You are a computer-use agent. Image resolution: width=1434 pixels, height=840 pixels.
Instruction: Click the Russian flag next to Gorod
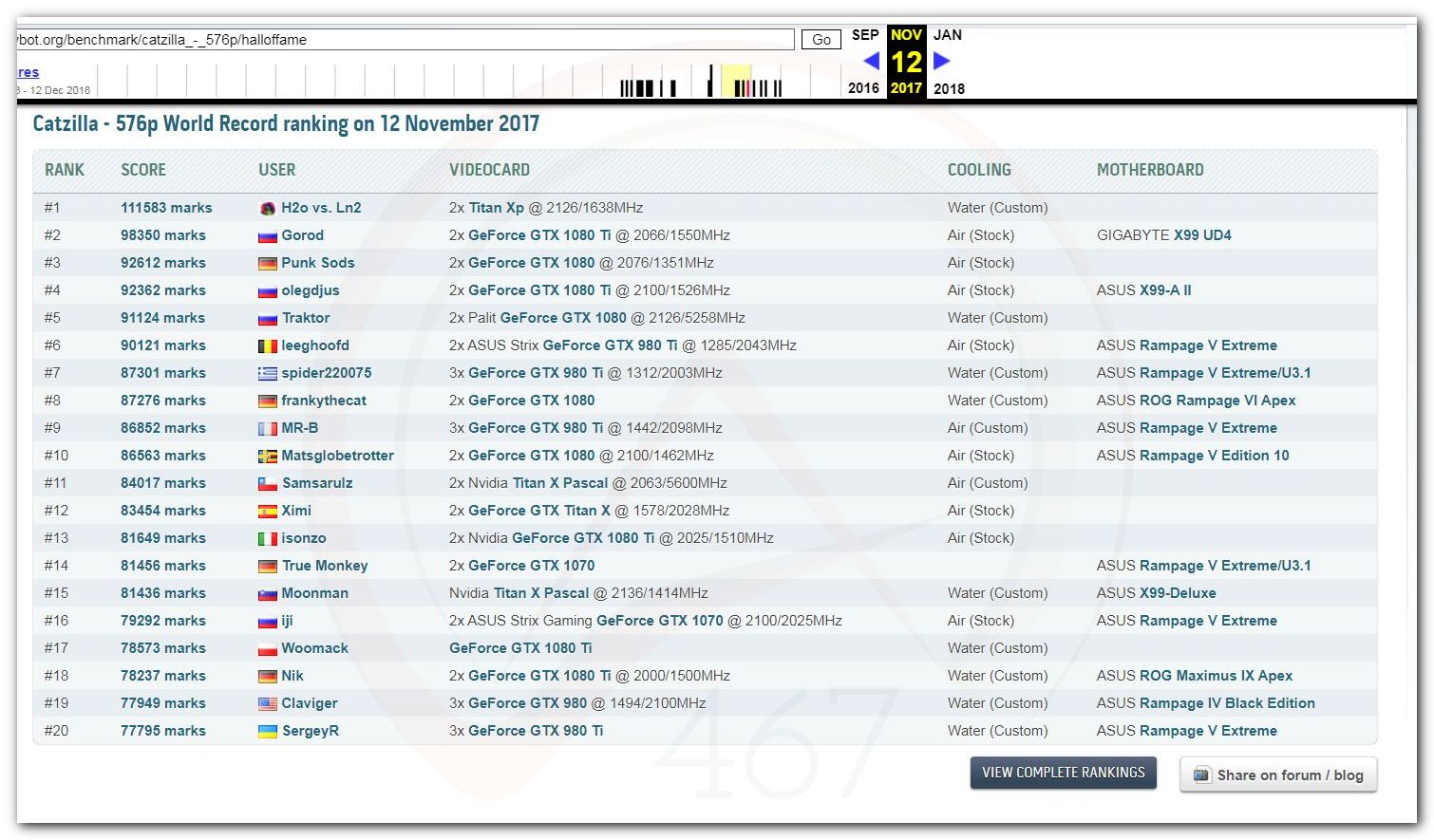click(268, 236)
